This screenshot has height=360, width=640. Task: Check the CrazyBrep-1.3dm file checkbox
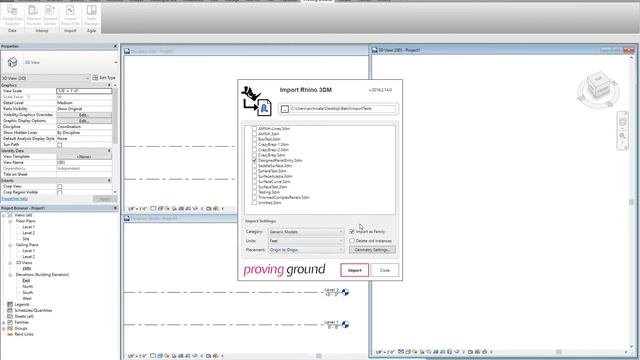(x=254, y=144)
